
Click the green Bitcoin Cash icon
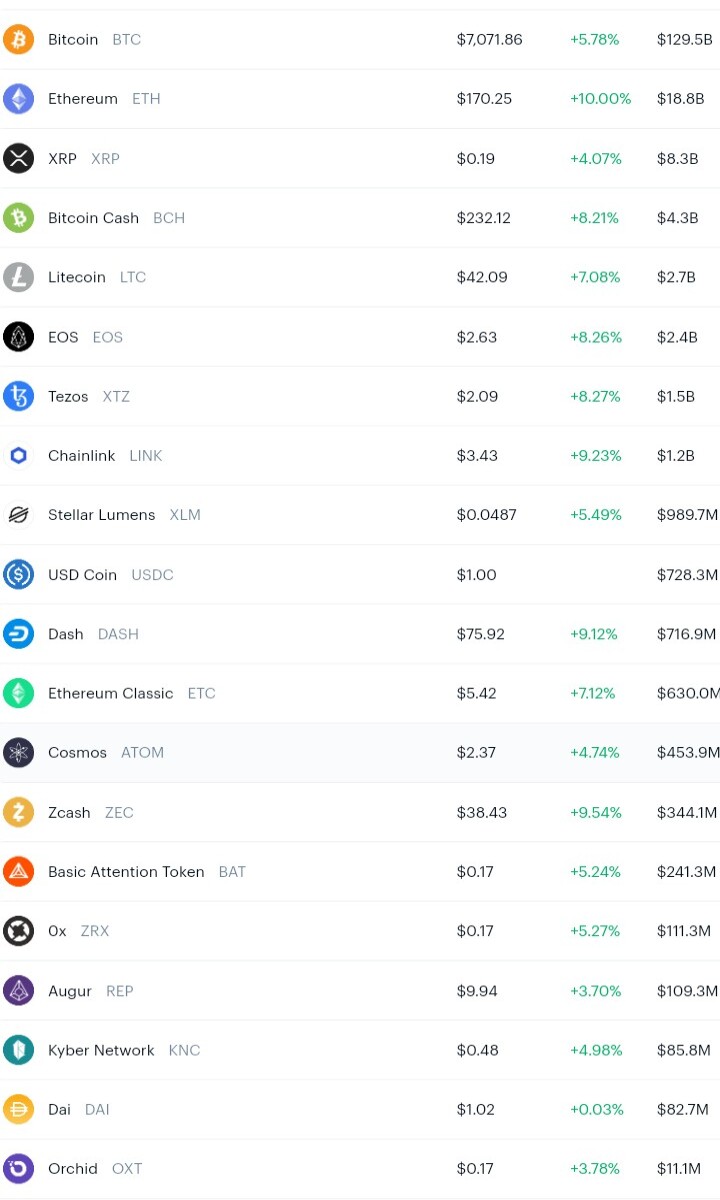tap(18, 218)
